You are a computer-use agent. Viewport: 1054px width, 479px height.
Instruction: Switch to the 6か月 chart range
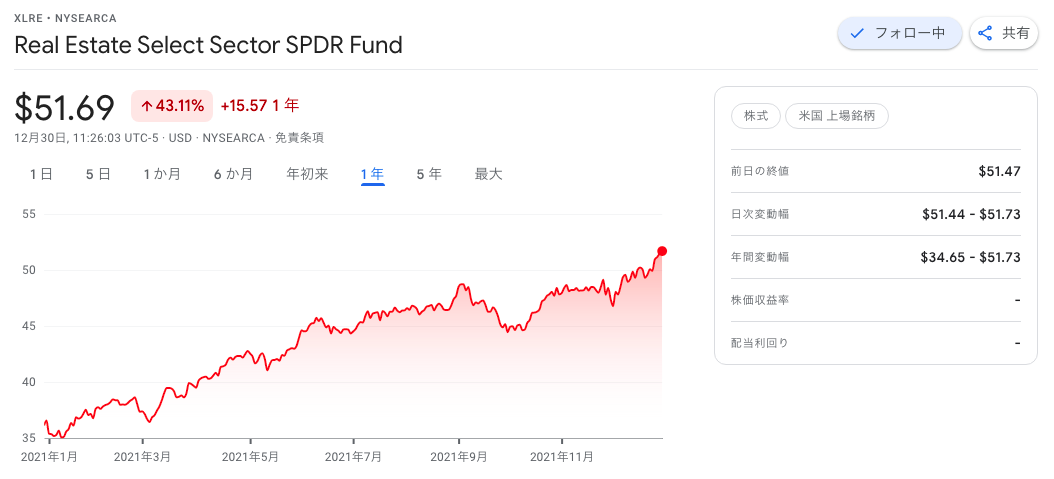tap(233, 175)
